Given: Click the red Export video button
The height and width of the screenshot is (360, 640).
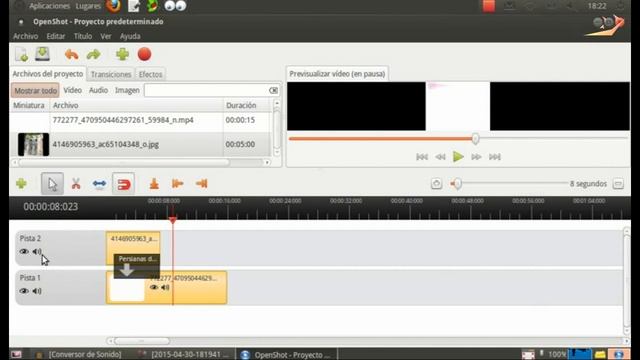Looking at the screenshot, I should tap(144, 54).
